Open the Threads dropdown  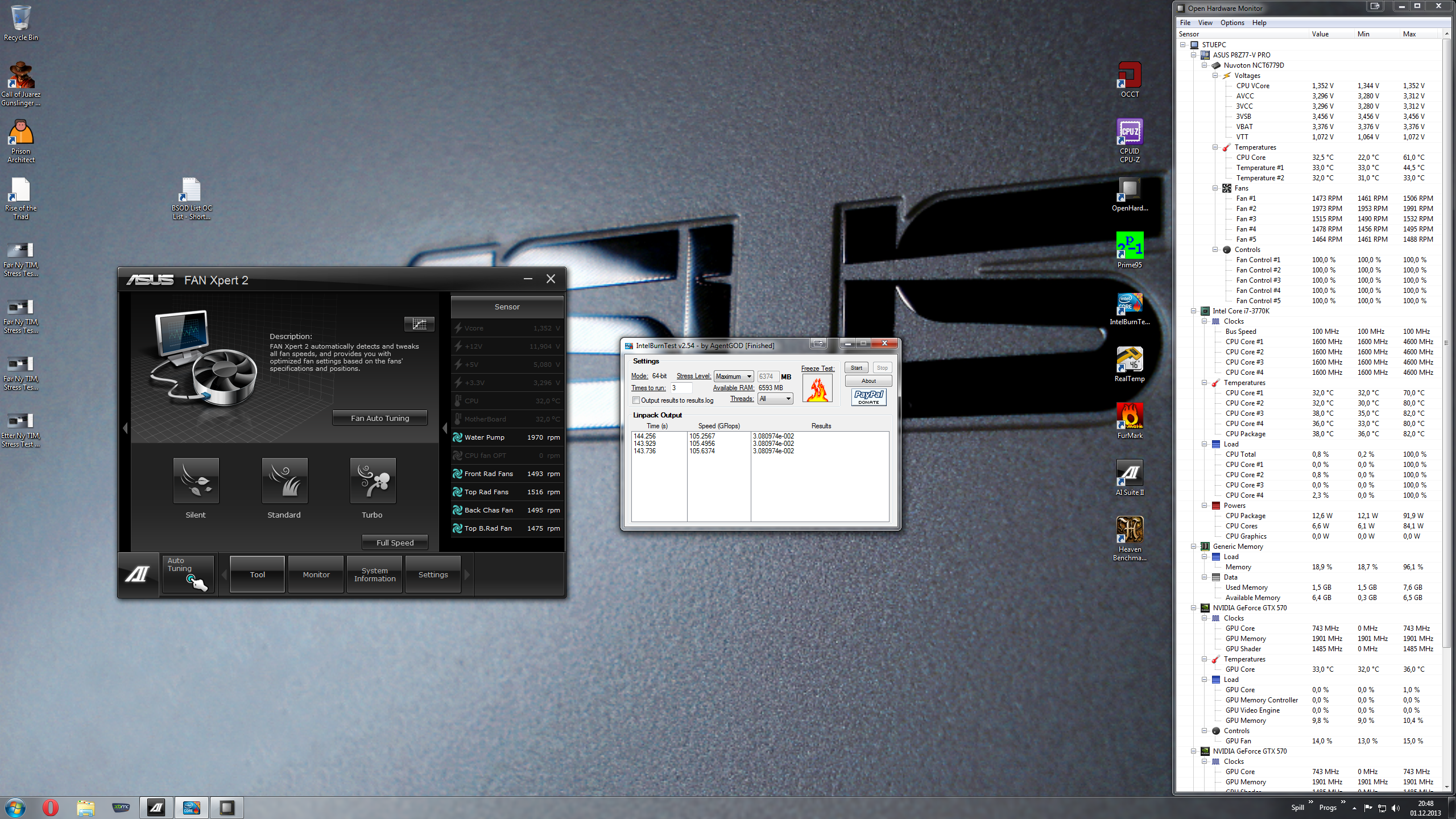click(775, 399)
